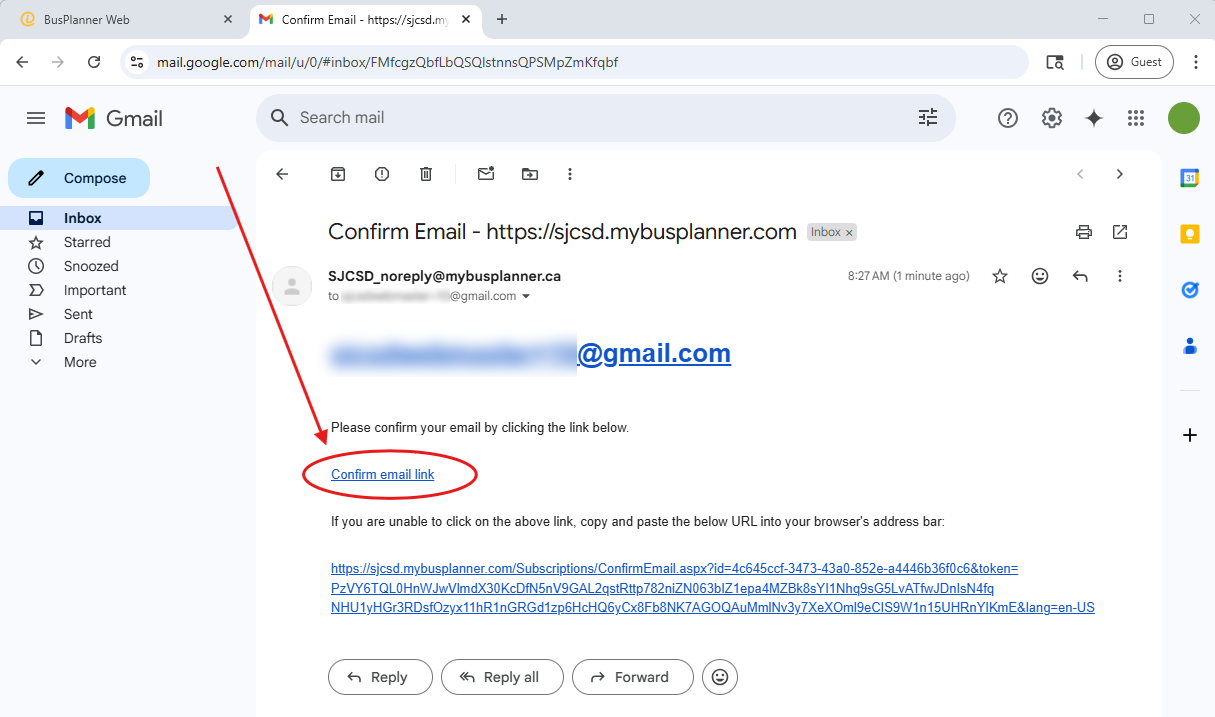Open email in new window icon
Image resolution: width=1215 pixels, height=717 pixels.
1120,232
